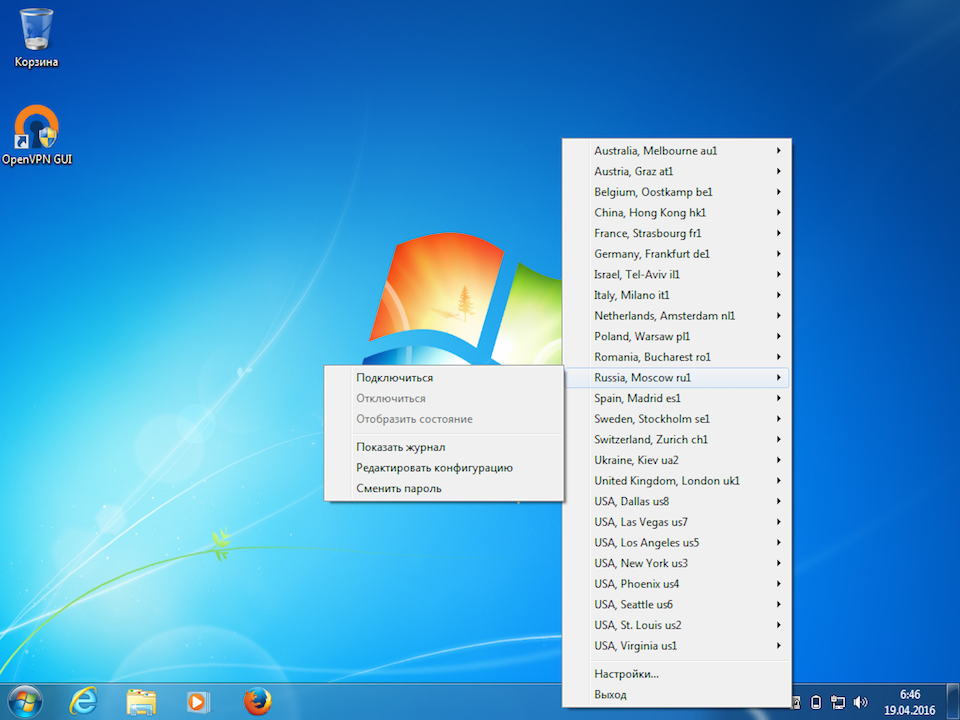Click the volume speaker tray icon
This screenshot has width=960, height=720.
pos(860,702)
